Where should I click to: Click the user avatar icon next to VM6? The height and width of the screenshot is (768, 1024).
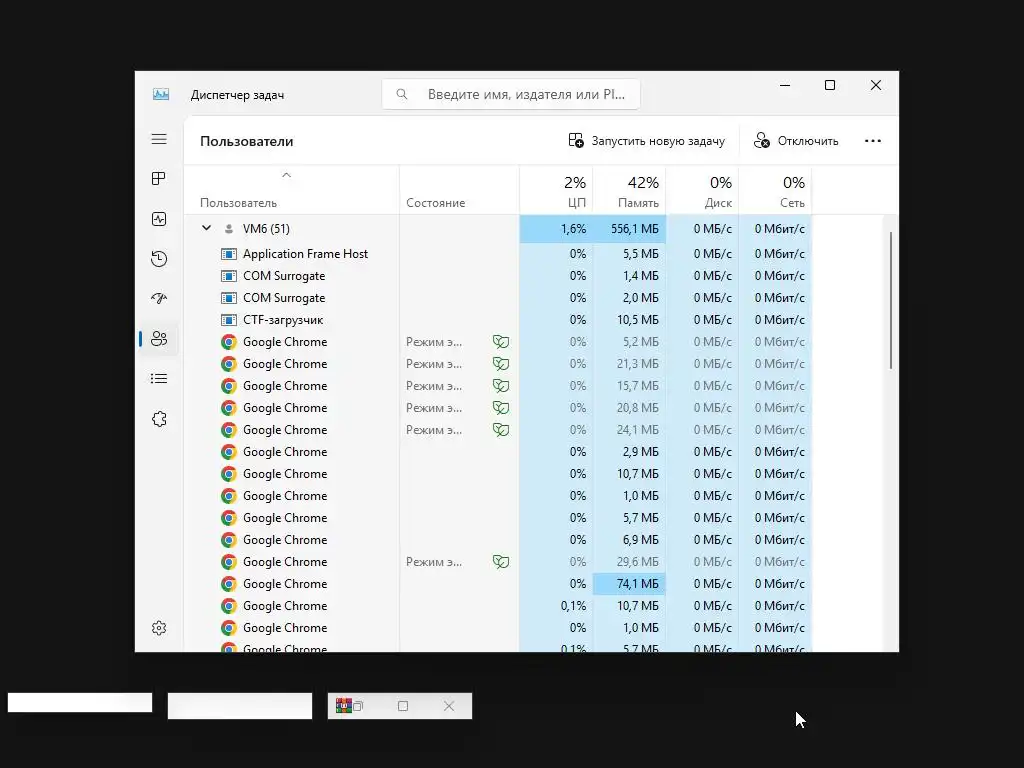click(229, 229)
